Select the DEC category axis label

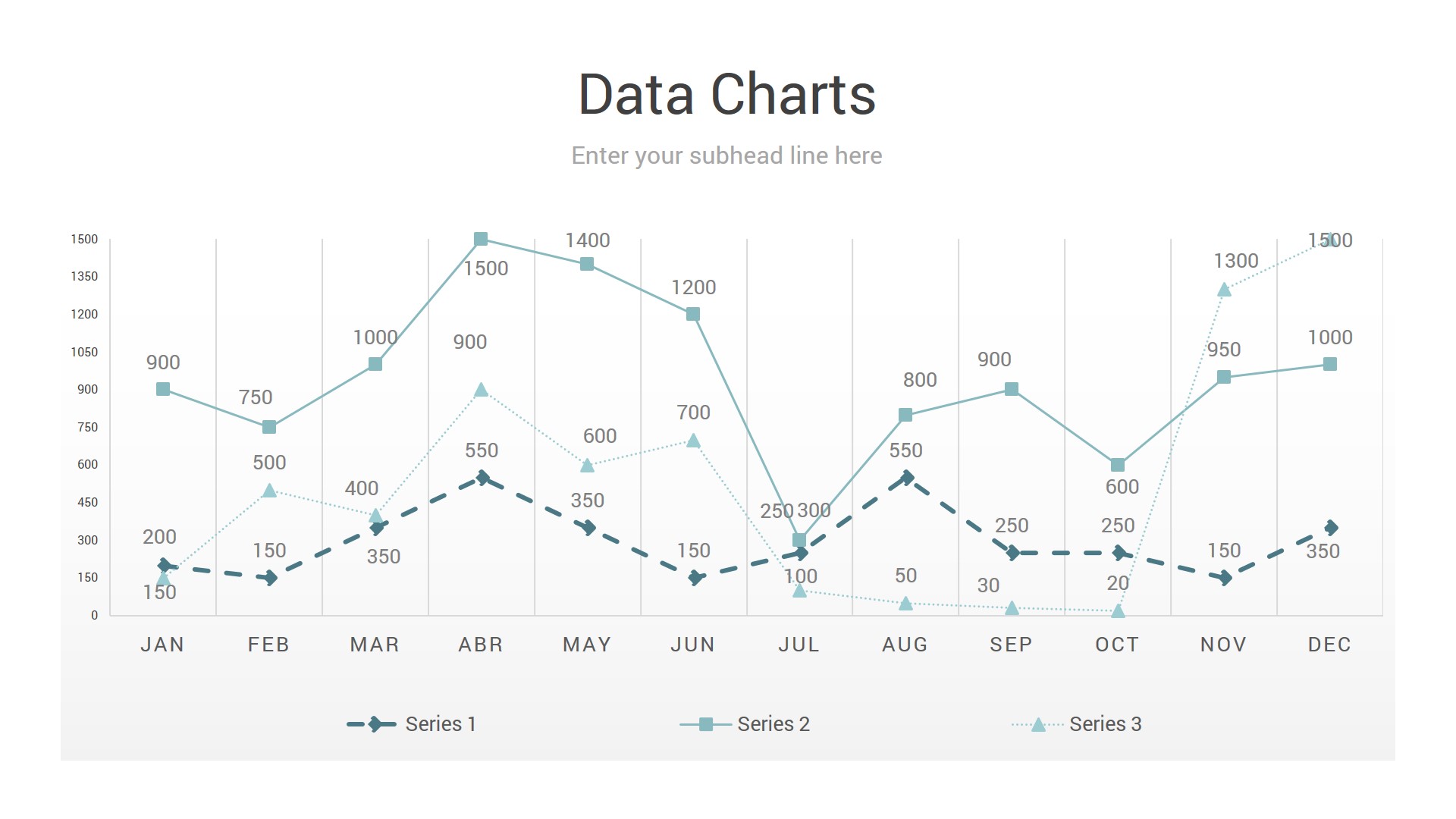tap(1329, 645)
